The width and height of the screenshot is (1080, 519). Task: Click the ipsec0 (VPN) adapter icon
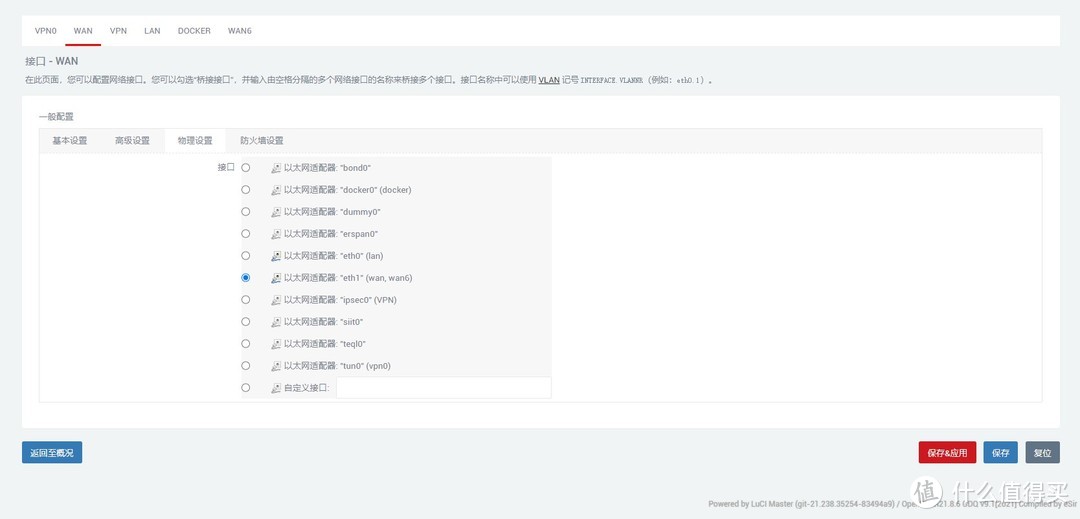click(x=276, y=300)
